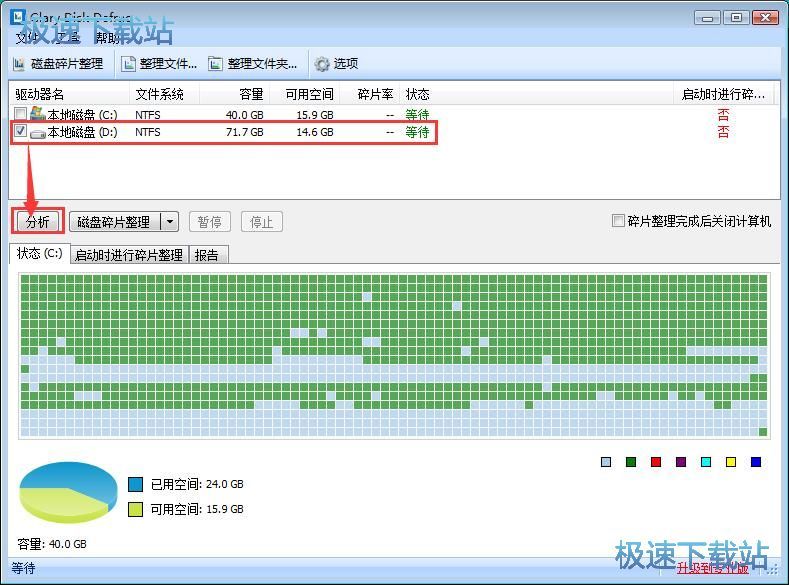Click the yellow-green 可用空间 color box
The height and width of the screenshot is (585, 789).
[135, 510]
